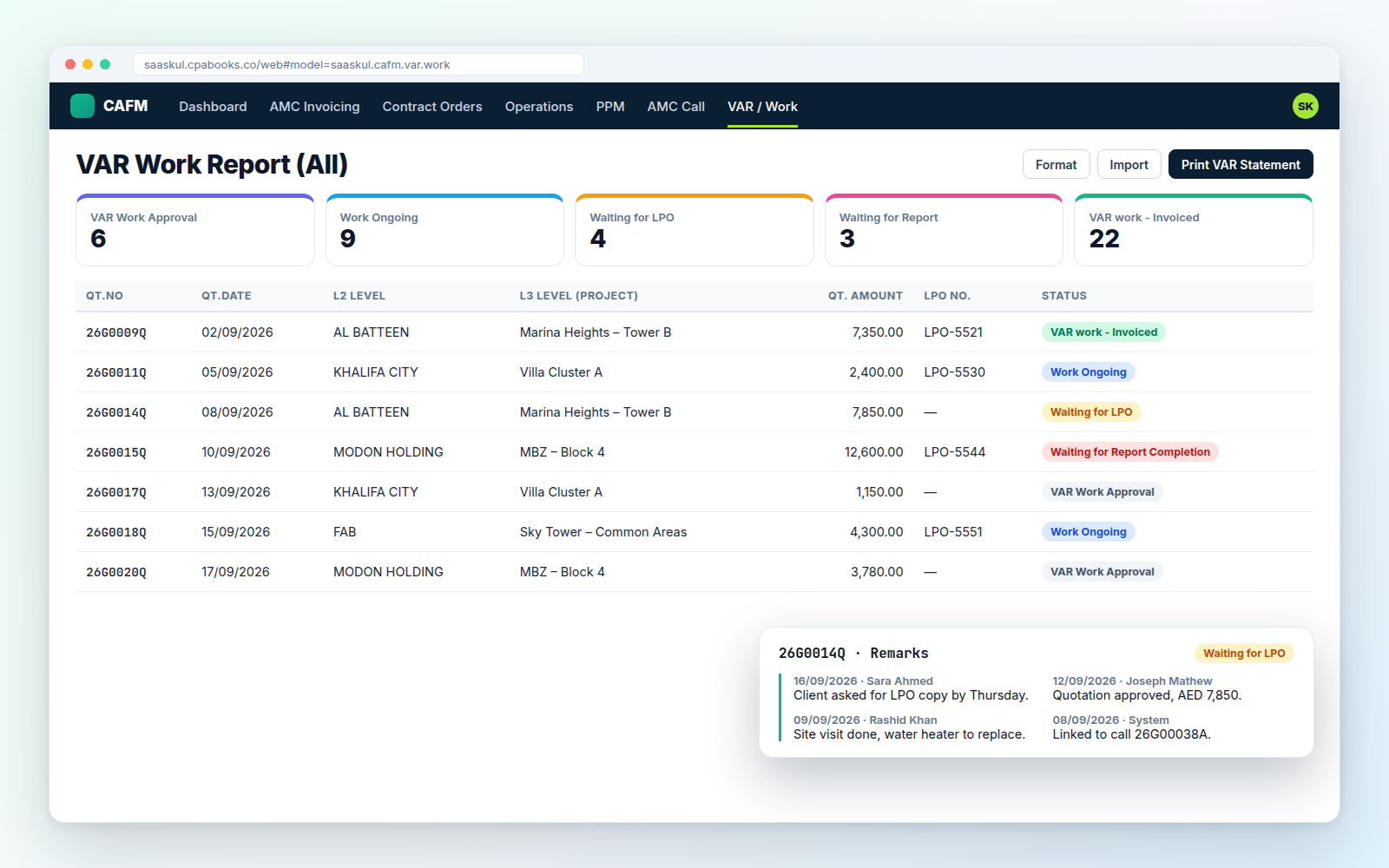
Task: Open the Work Ongoing summary card
Action: pos(444,230)
